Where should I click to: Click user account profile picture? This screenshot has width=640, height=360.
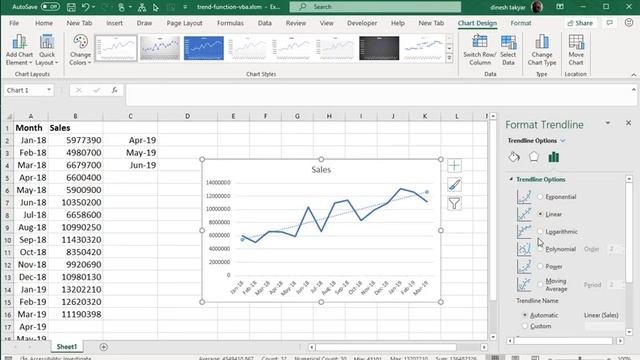tap(537, 7)
